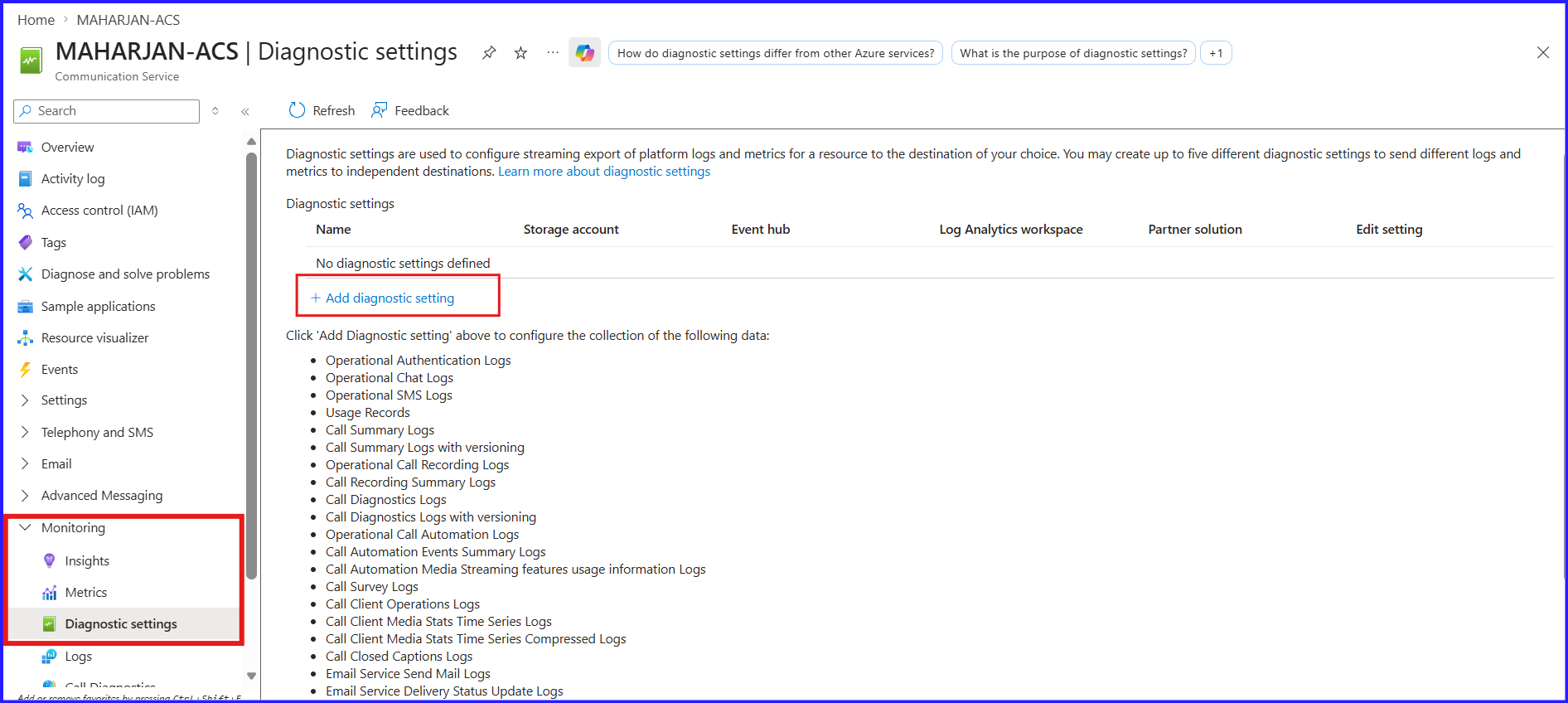Click the Refresh button label
The width and height of the screenshot is (1568, 703).
[x=333, y=110]
